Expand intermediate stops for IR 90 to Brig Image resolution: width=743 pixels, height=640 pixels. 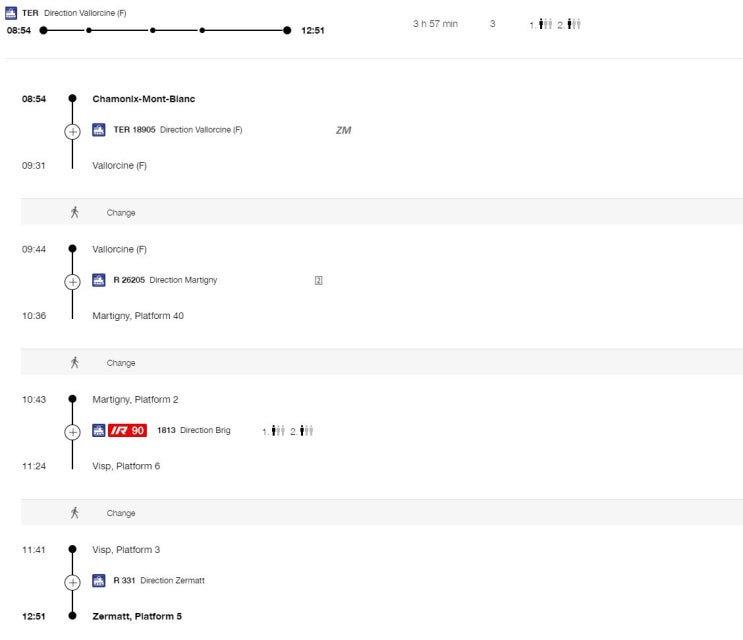click(72, 431)
